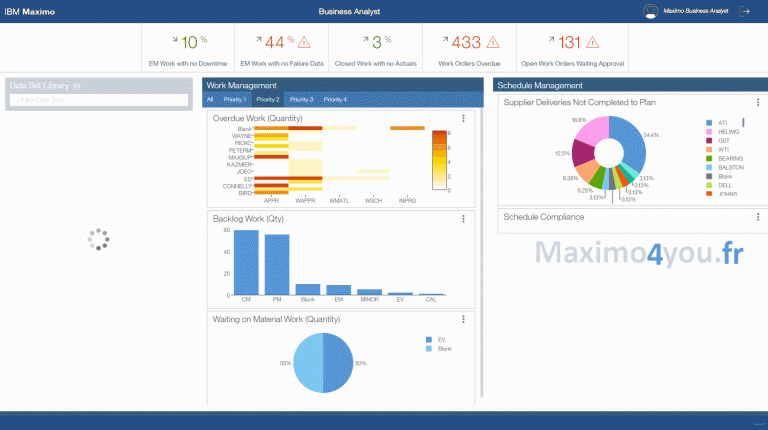Click the Work Management vertical scrollbar

click(482, 252)
